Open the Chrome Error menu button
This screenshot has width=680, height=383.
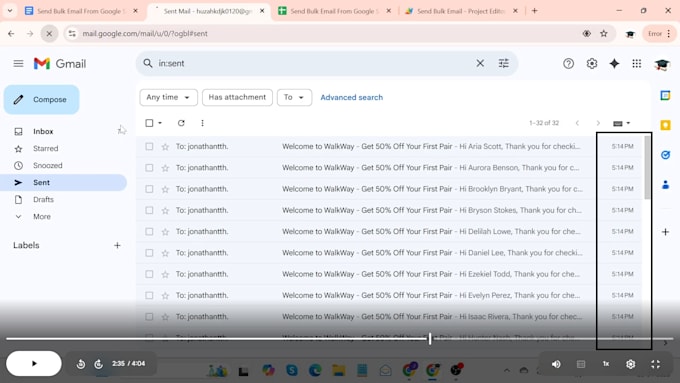(x=659, y=33)
